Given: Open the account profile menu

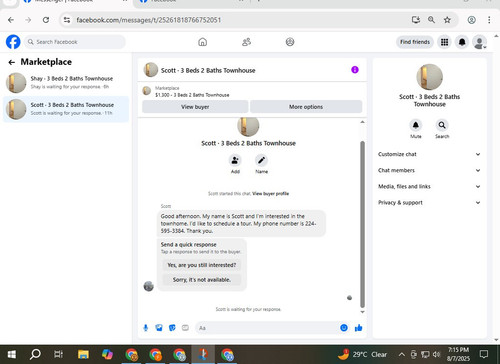Looking at the screenshot, I should point(480,42).
